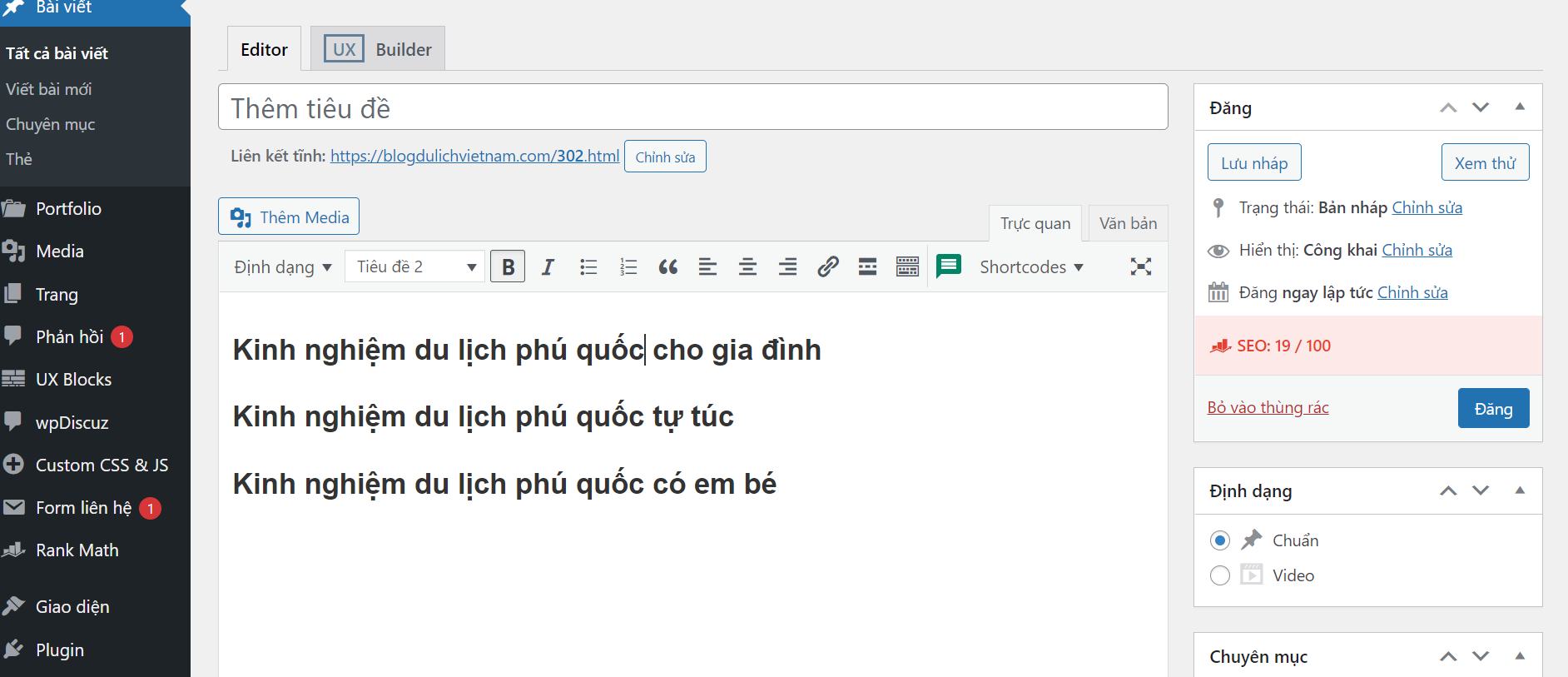
Task: Click Chỉnh sửa permalink button
Action: pos(665,157)
